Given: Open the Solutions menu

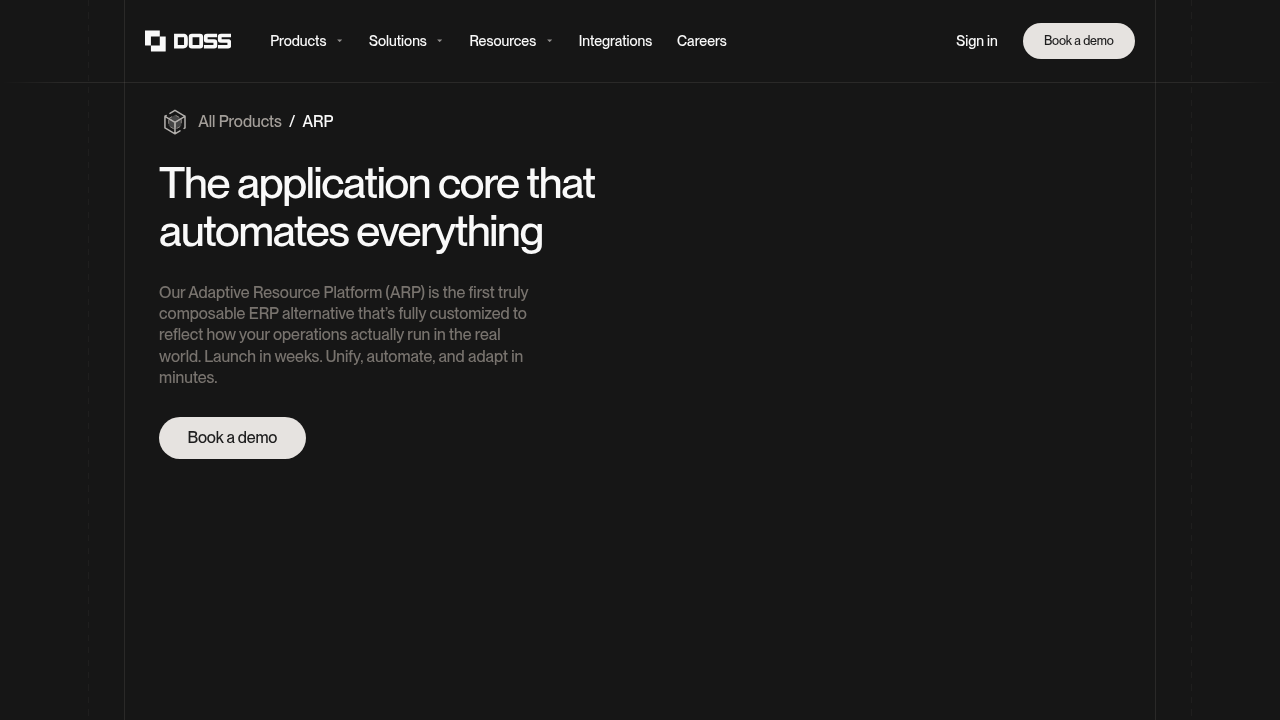Looking at the screenshot, I should click(x=397, y=41).
